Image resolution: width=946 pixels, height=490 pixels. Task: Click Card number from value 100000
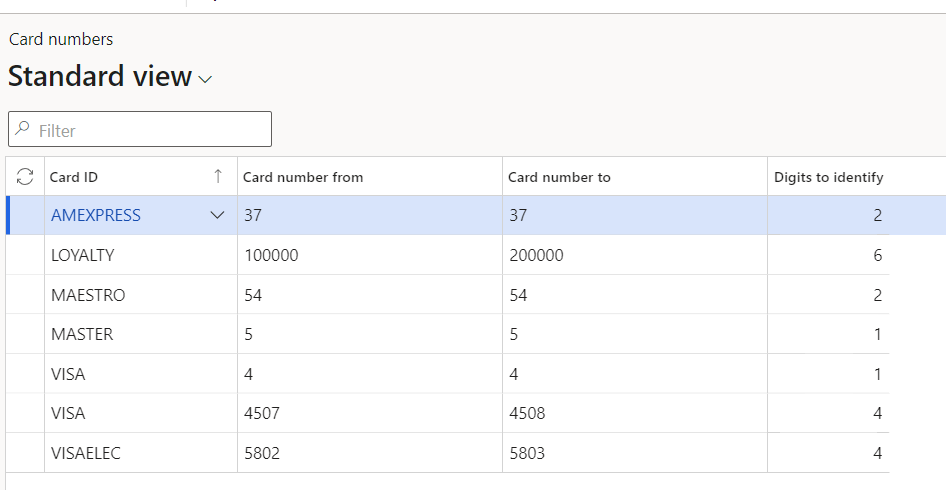click(271, 255)
